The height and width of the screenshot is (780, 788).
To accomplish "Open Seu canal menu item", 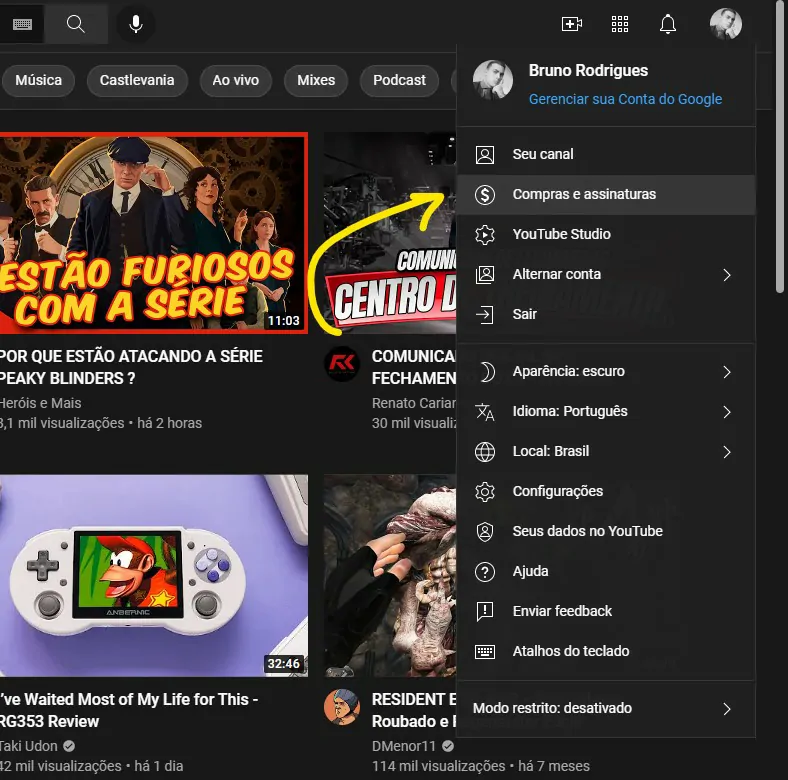I will coord(606,154).
